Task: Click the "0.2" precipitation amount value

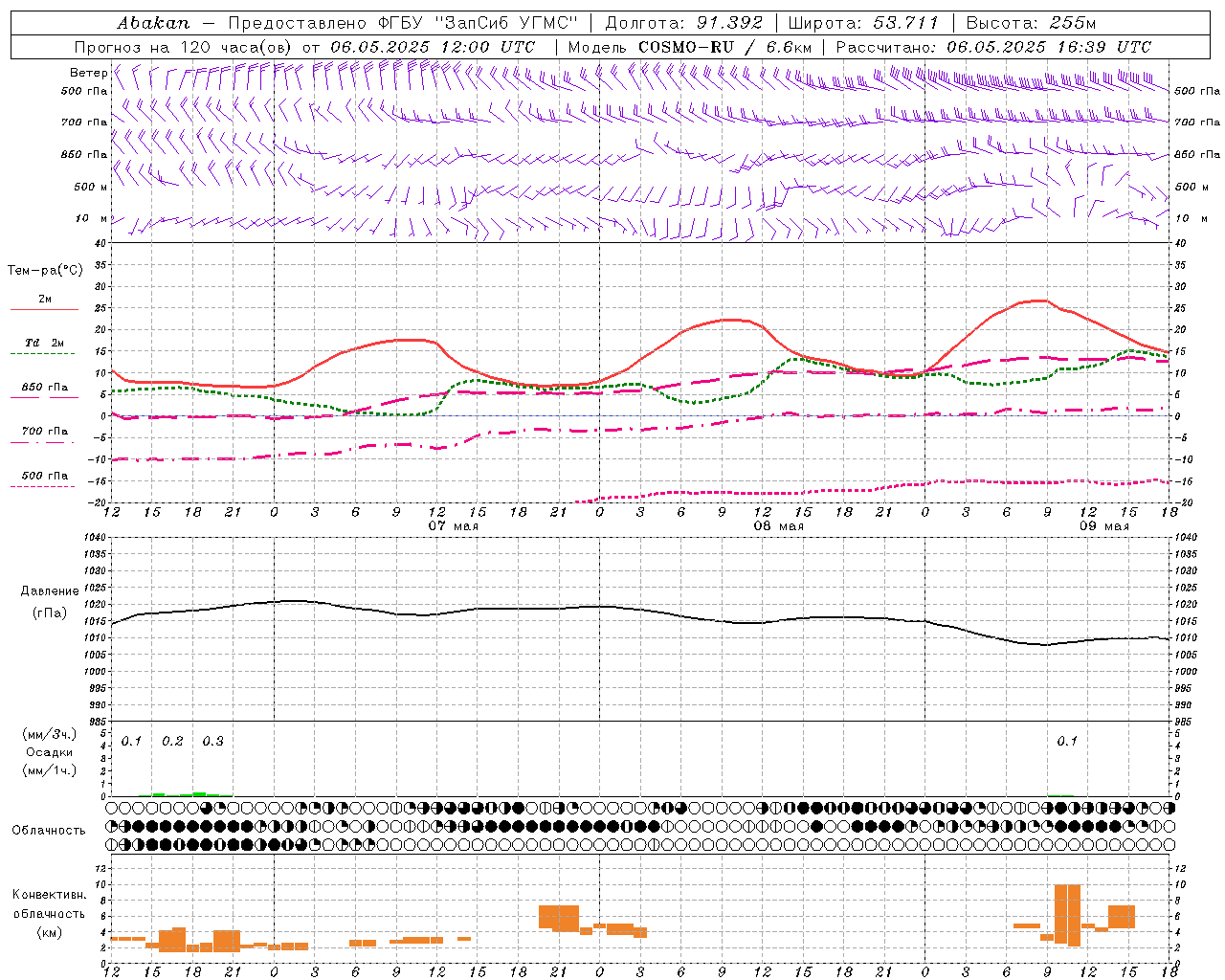Action: (x=172, y=742)
